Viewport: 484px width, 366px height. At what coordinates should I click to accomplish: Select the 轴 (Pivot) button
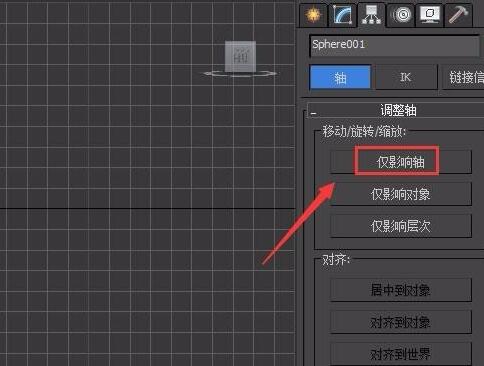(340, 77)
